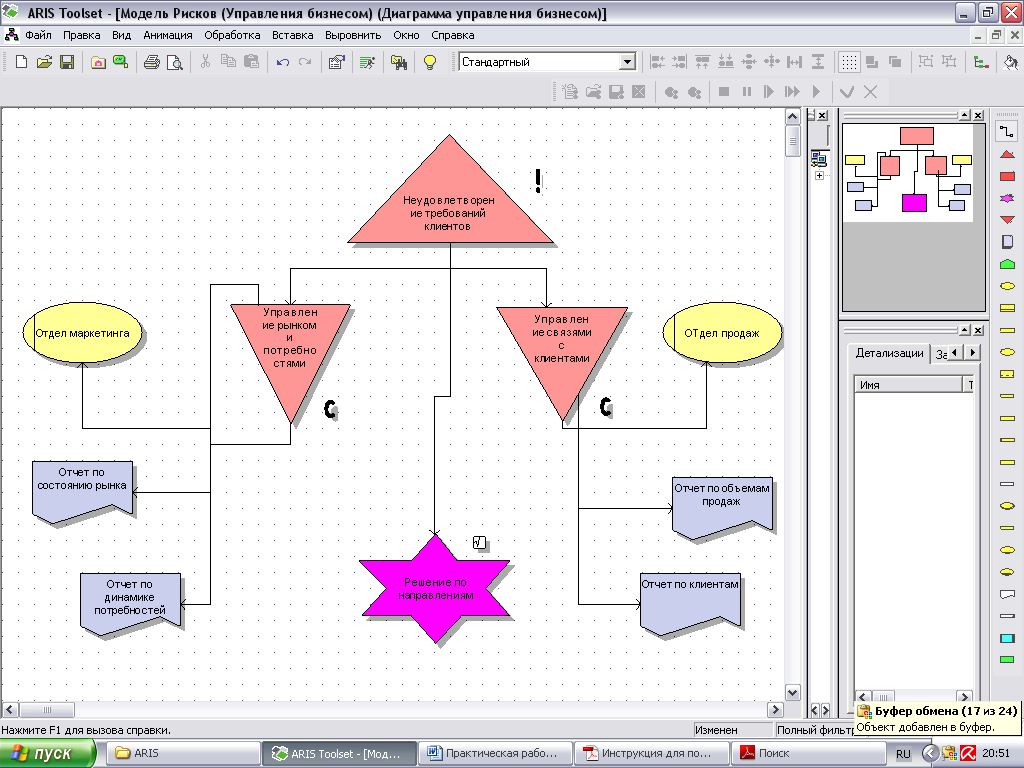
Task: Select the Отчет по состоянию рынка shape
Action: (82, 492)
